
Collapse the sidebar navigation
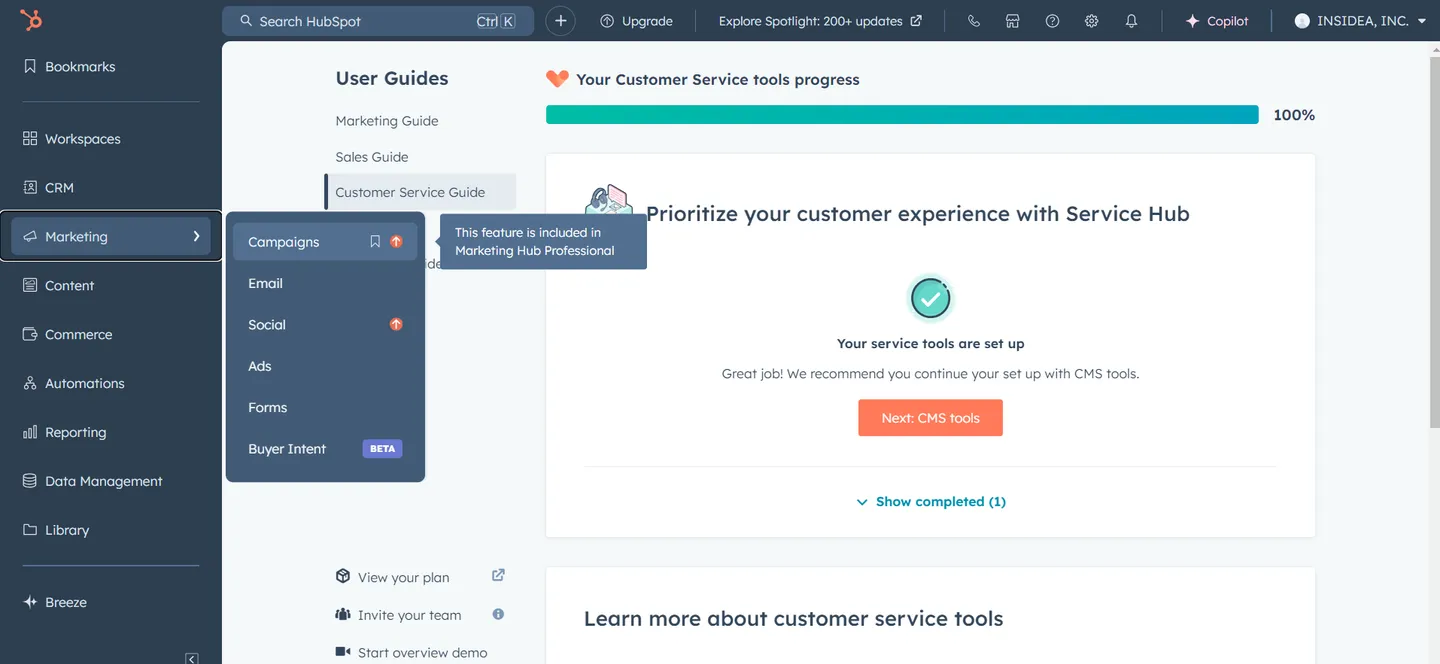(x=192, y=657)
